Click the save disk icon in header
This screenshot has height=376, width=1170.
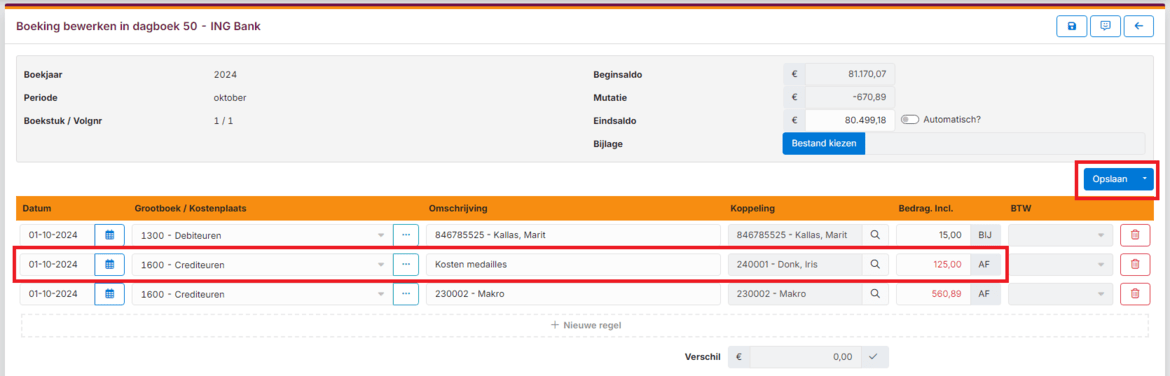point(1072,26)
